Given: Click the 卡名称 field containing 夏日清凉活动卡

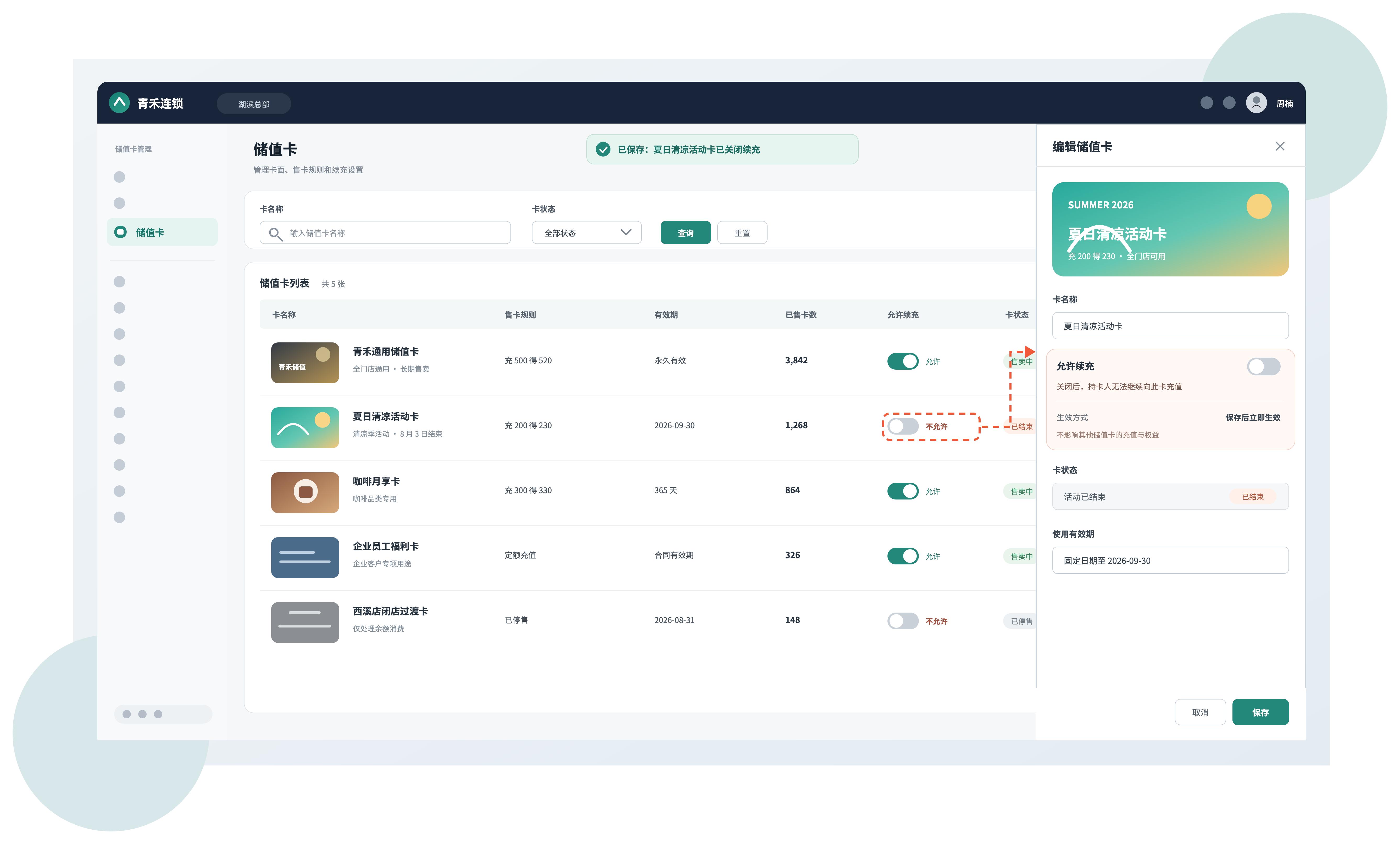Looking at the screenshot, I should pos(1170,326).
